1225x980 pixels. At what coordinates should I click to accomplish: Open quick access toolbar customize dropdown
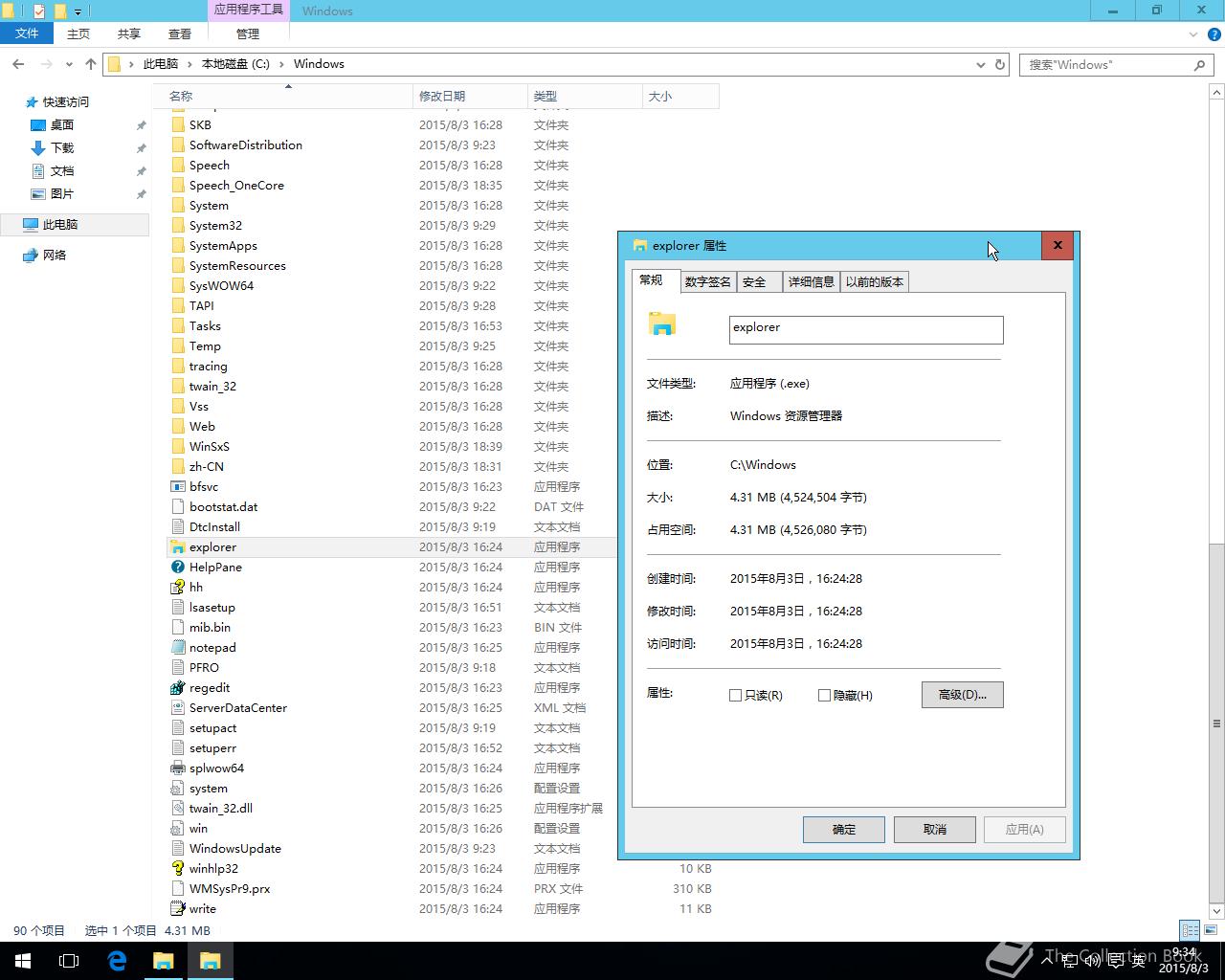[x=78, y=11]
